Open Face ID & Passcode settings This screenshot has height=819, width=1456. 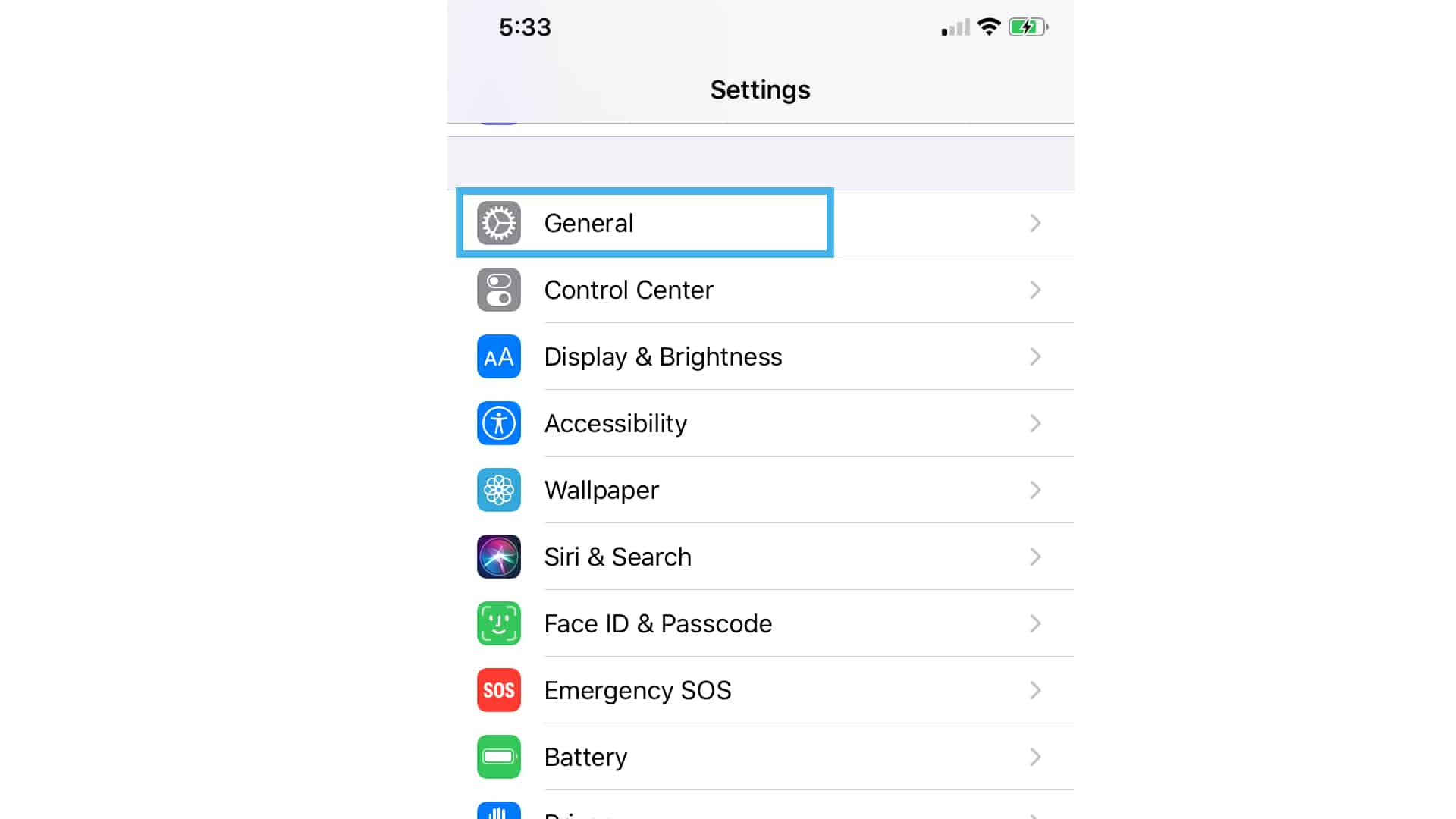coord(760,623)
